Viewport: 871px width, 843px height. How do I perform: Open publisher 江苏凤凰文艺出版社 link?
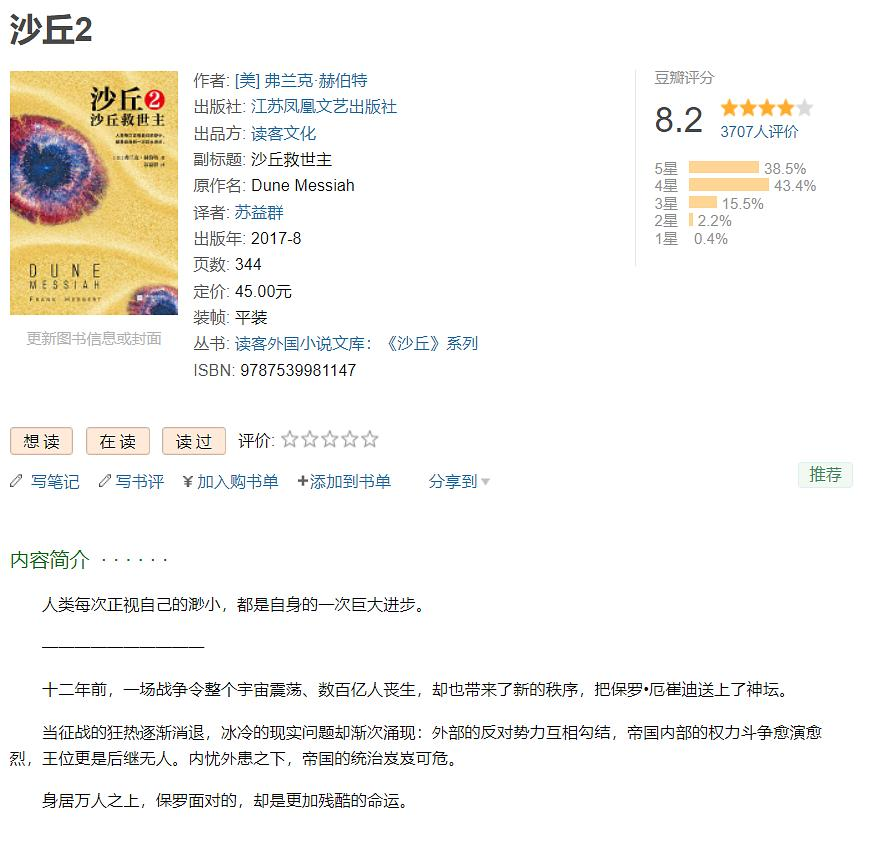tap(324, 107)
